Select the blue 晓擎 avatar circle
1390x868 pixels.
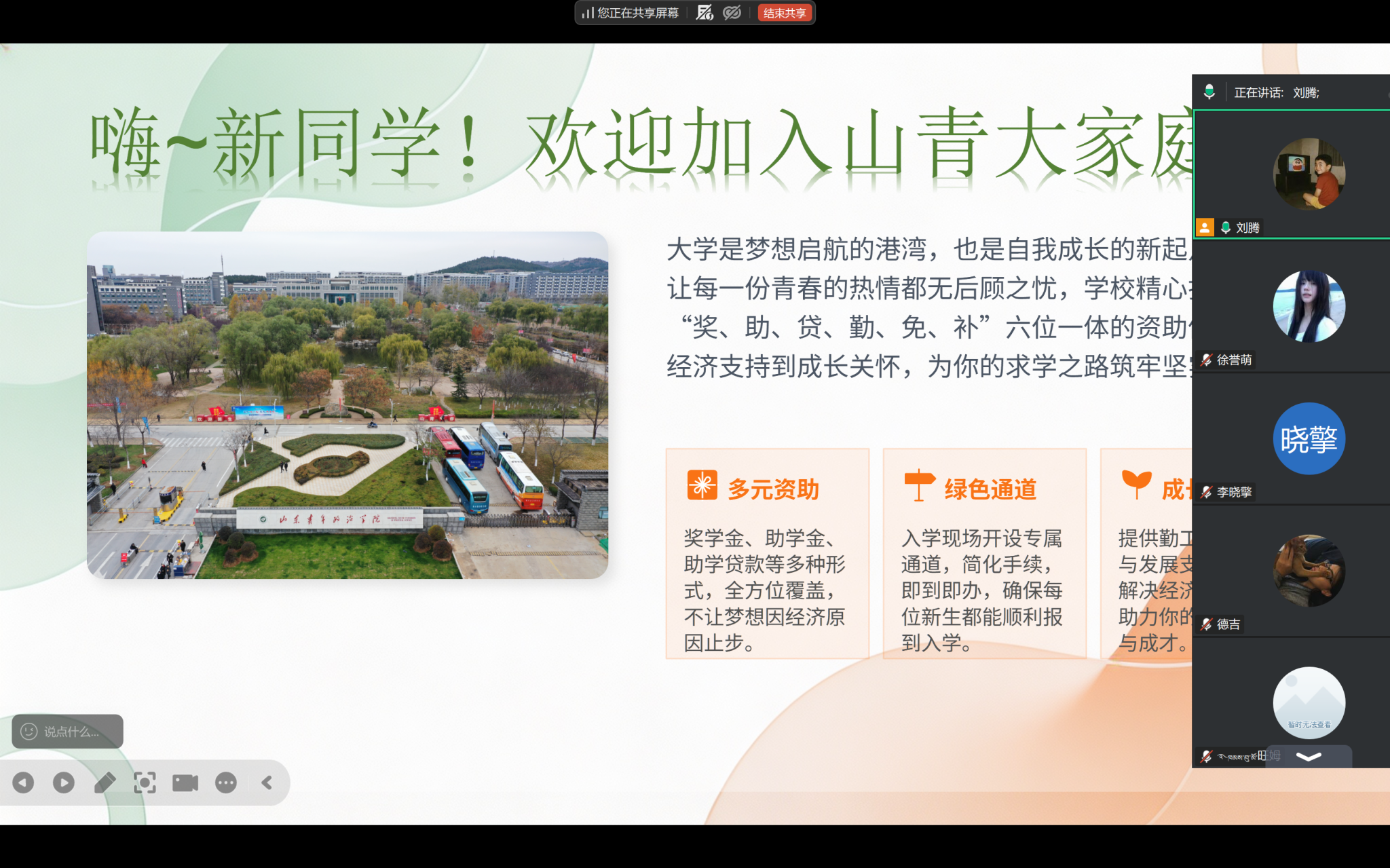[x=1309, y=438]
